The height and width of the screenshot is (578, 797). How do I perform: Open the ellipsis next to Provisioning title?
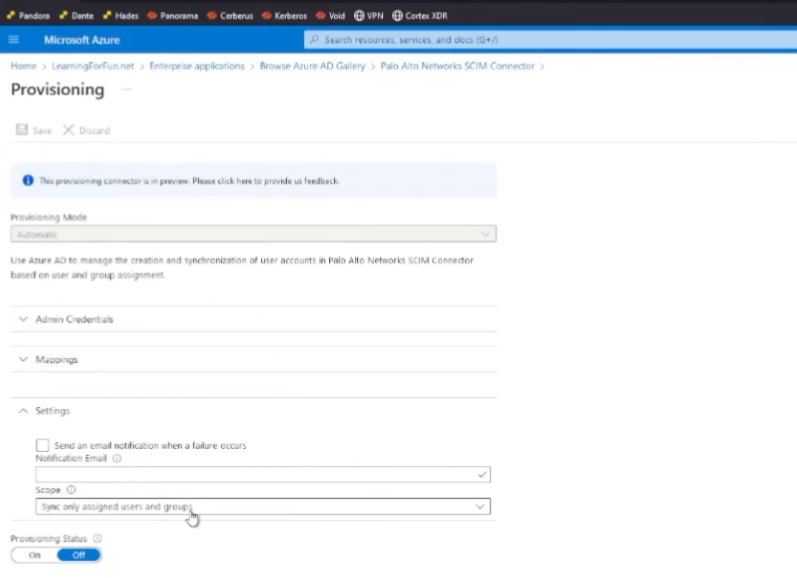tap(127, 89)
